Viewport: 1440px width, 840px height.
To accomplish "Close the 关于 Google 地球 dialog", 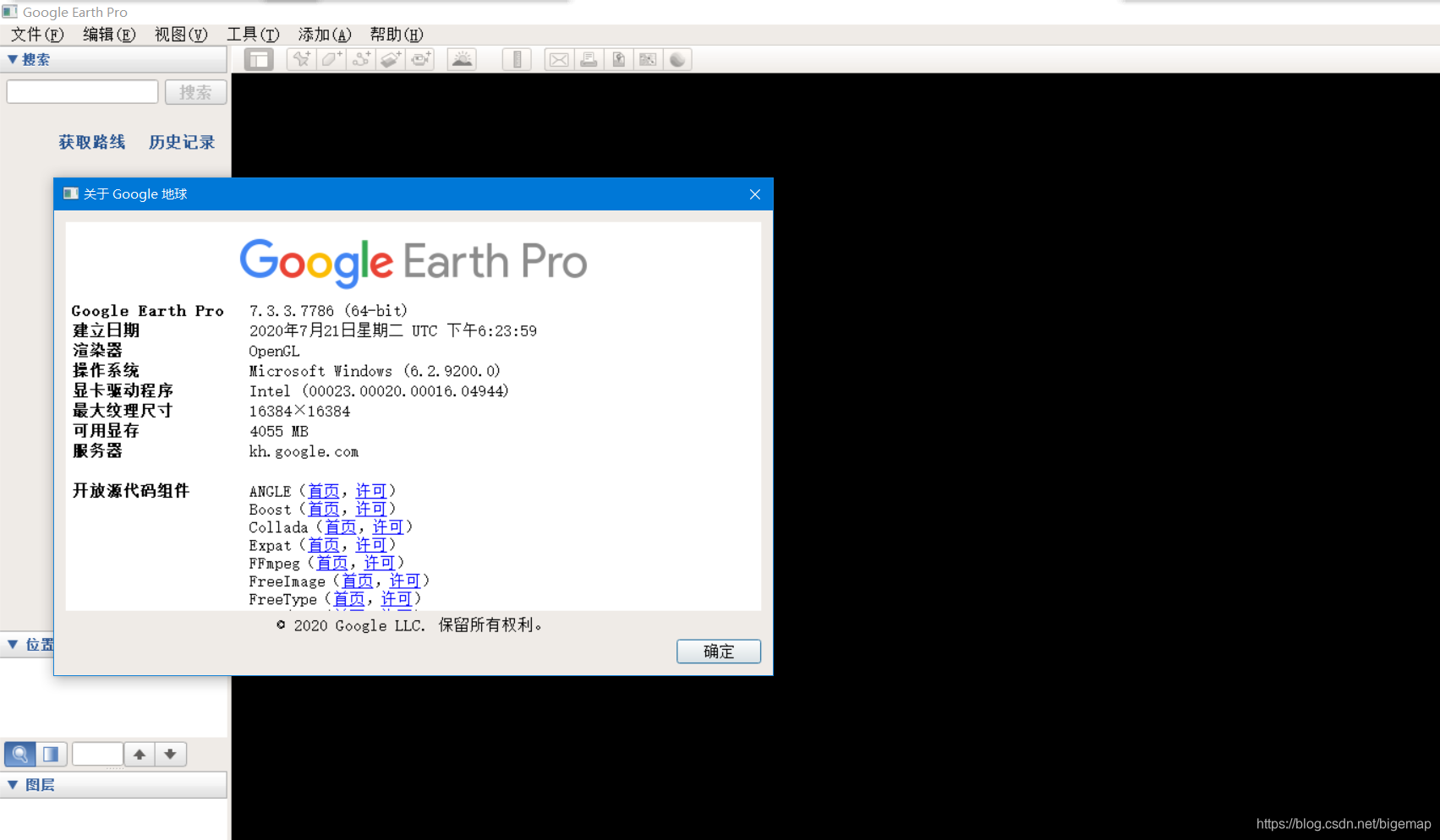I will coord(755,194).
